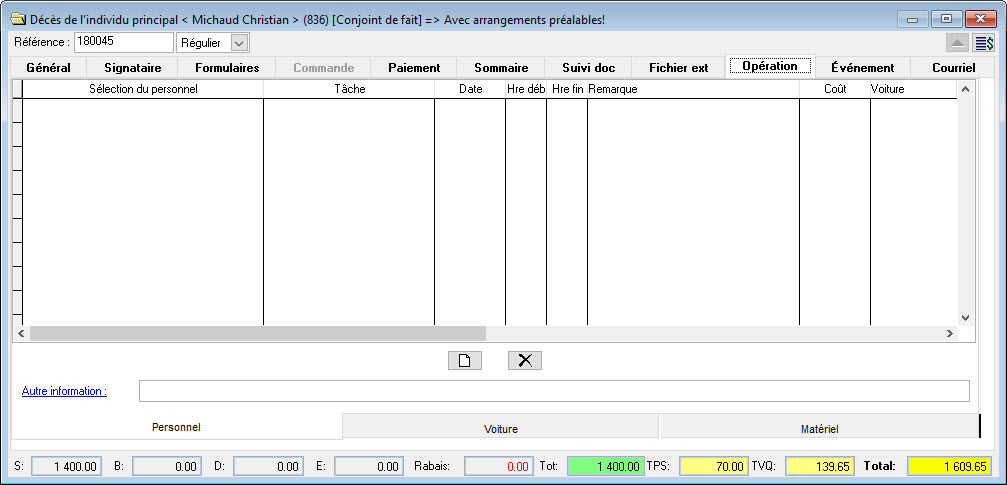Open the Signataire tab

[x=133, y=68]
